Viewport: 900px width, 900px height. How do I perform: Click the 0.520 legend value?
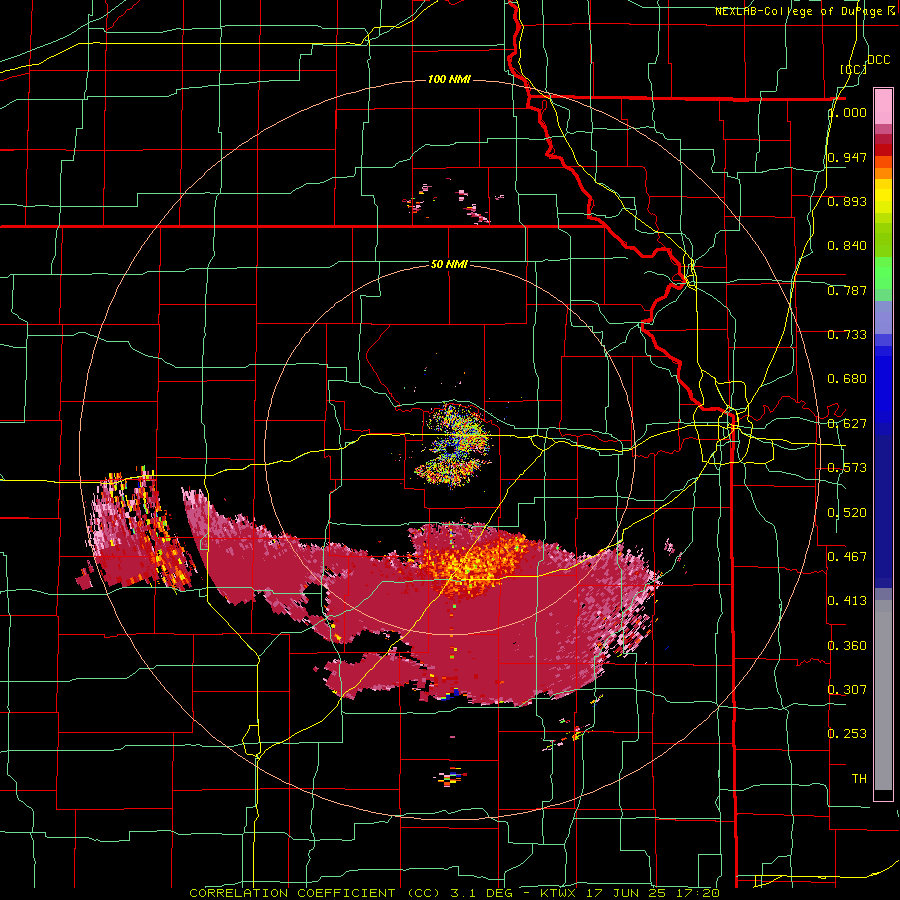847,513
